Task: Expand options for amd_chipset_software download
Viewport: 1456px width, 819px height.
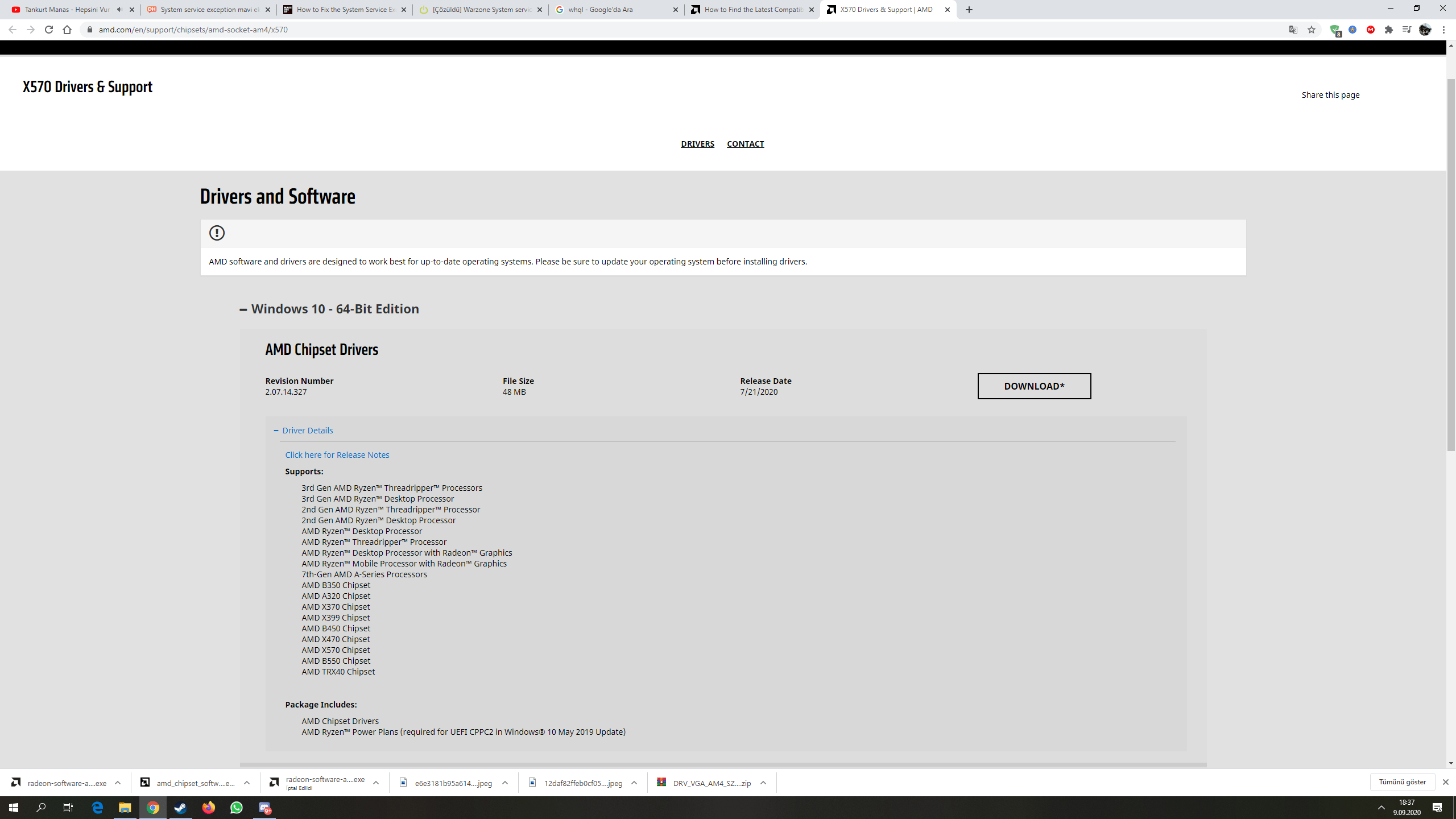Action: (247, 783)
